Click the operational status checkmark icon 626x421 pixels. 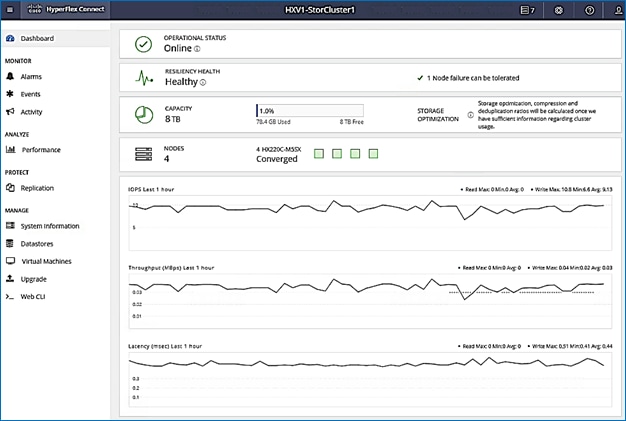(x=143, y=44)
